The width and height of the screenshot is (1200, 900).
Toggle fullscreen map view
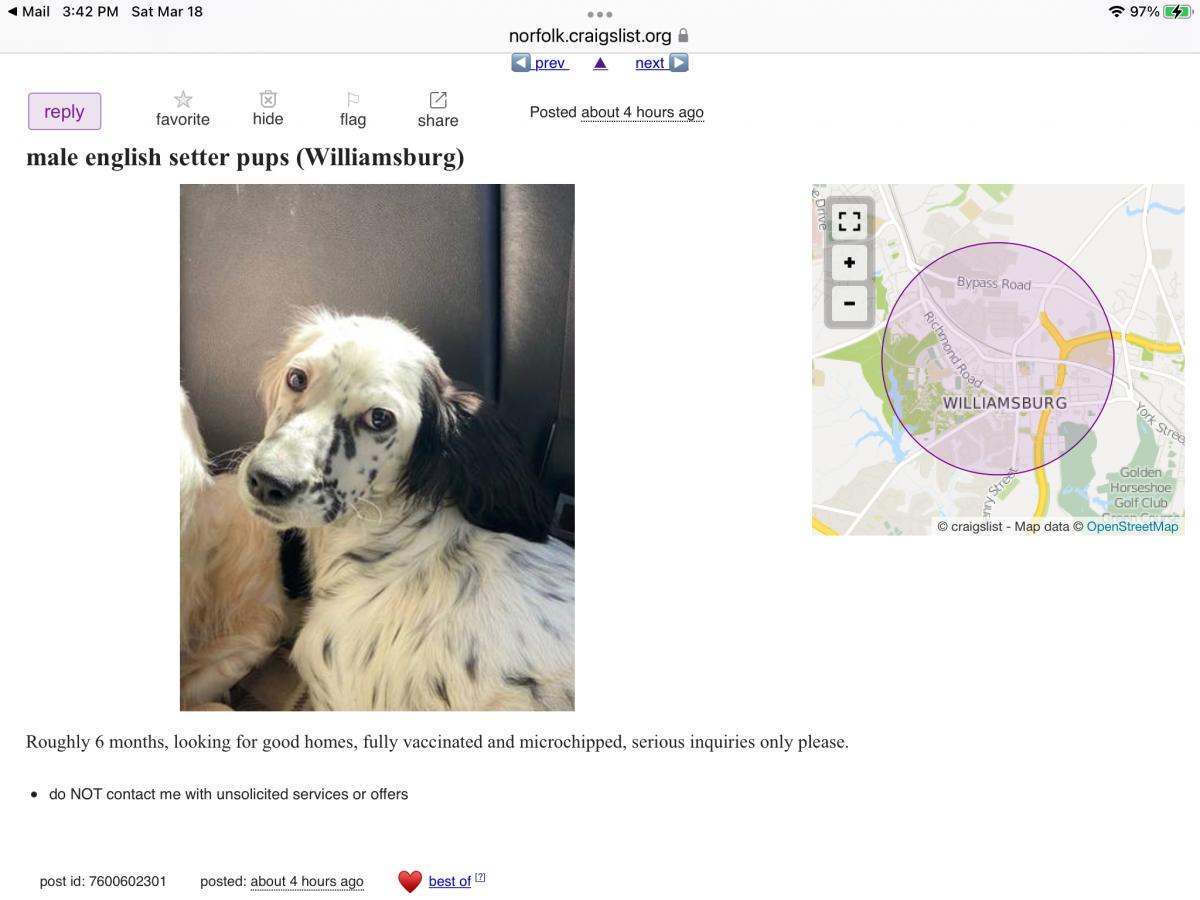click(849, 221)
